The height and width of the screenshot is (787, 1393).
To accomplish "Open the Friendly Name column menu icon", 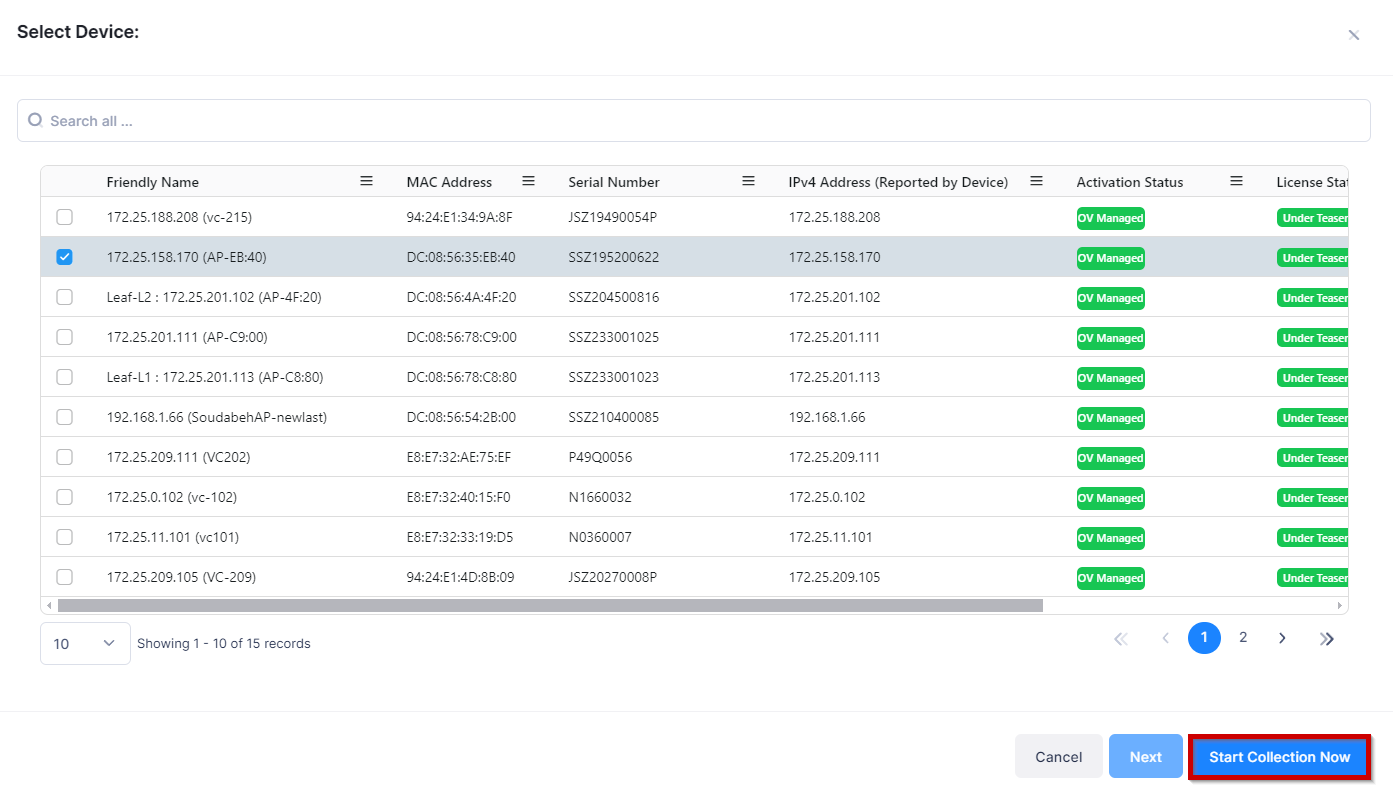I will tap(366, 181).
